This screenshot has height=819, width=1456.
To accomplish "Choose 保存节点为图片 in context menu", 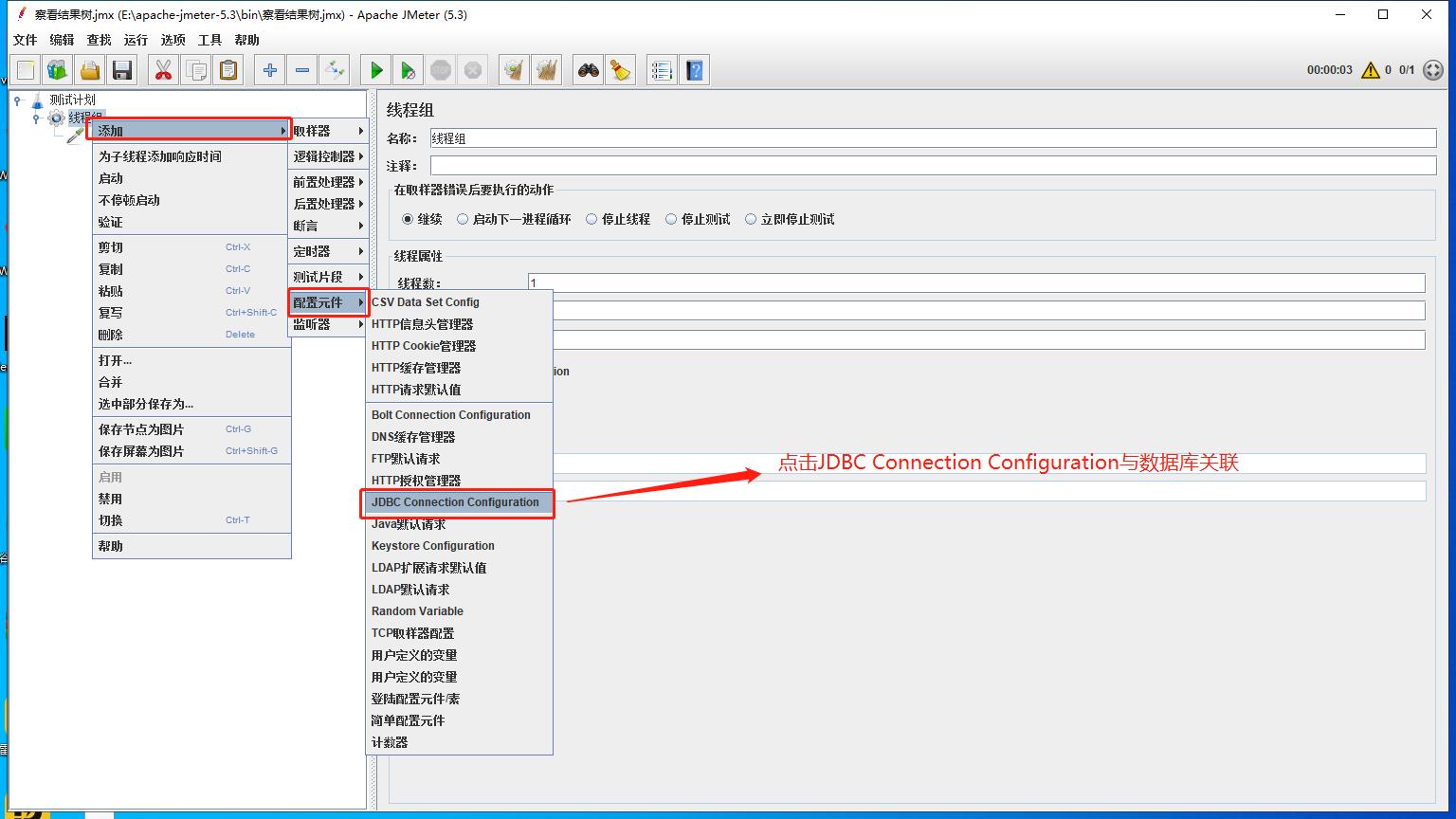I will [x=191, y=429].
